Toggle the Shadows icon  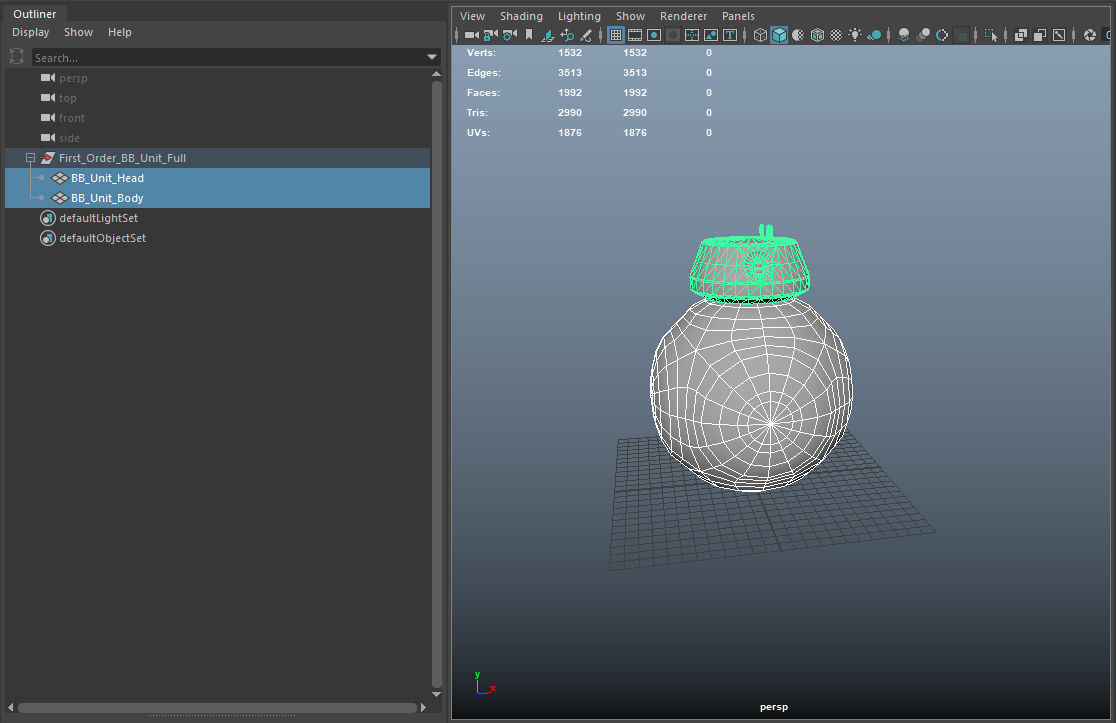(x=874, y=35)
